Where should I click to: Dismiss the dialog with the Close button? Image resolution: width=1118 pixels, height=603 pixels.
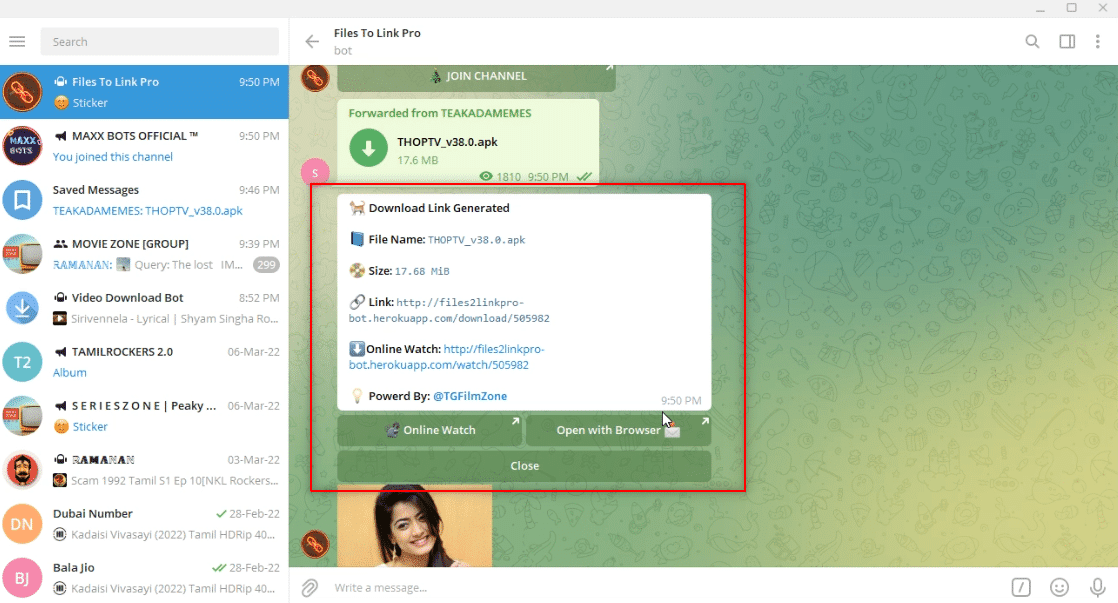[x=523, y=464]
